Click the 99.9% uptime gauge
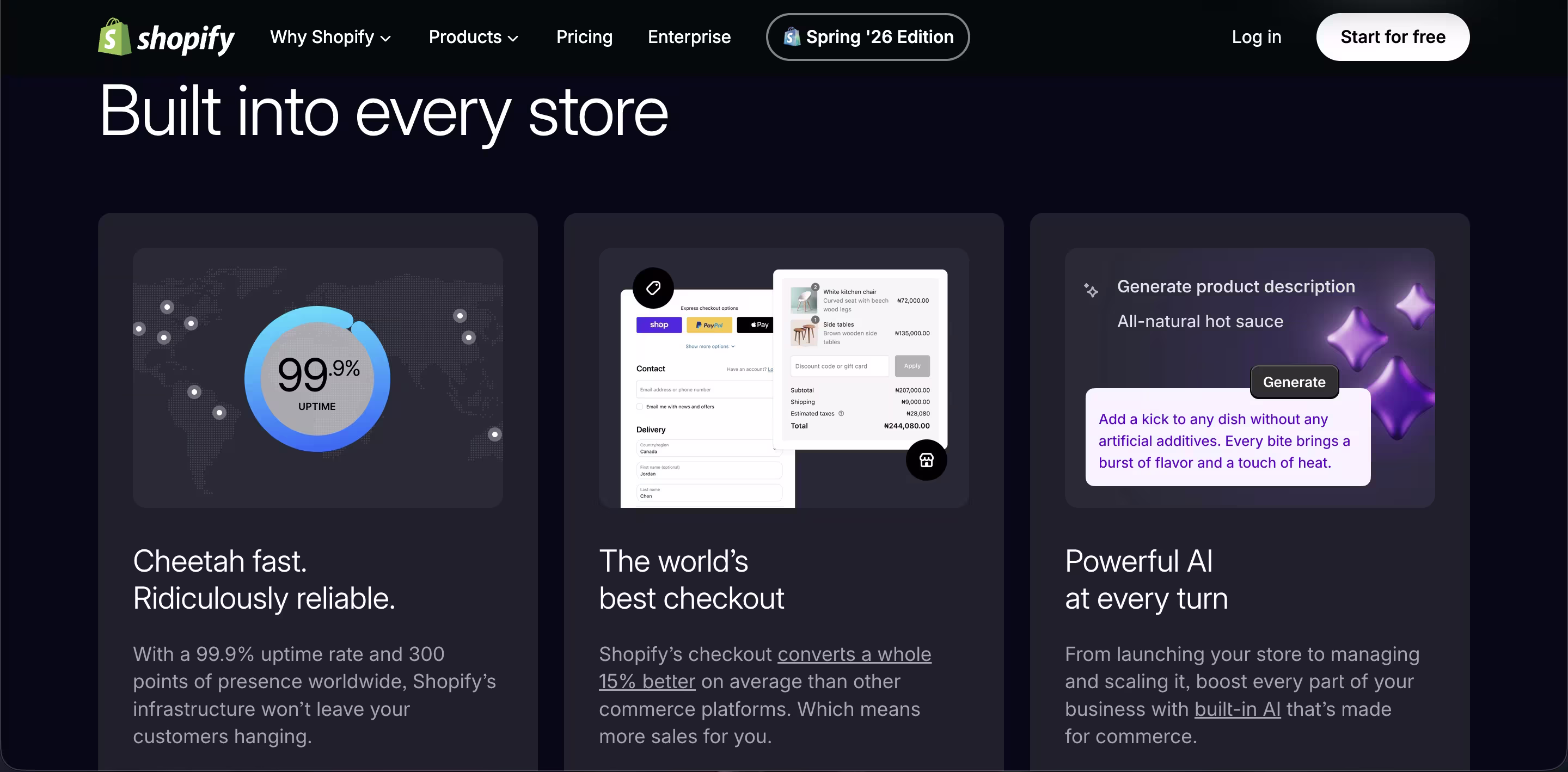This screenshot has height=772, width=1568. (x=317, y=378)
